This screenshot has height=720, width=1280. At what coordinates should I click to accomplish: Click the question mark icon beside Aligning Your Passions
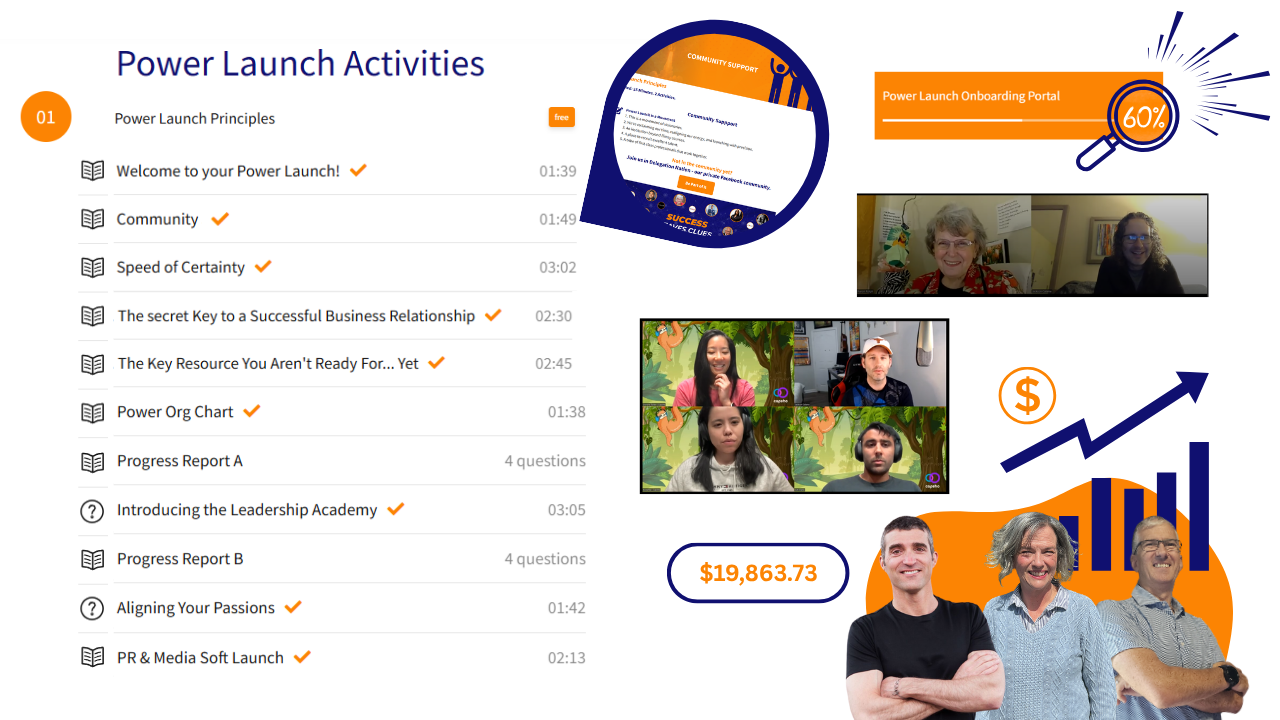click(x=92, y=608)
